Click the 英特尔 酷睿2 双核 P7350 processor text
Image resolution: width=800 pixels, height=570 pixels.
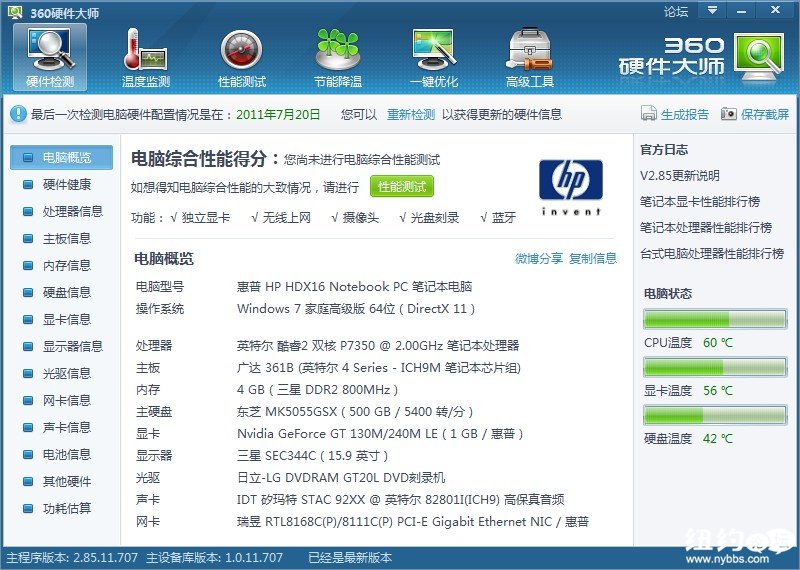point(378,346)
